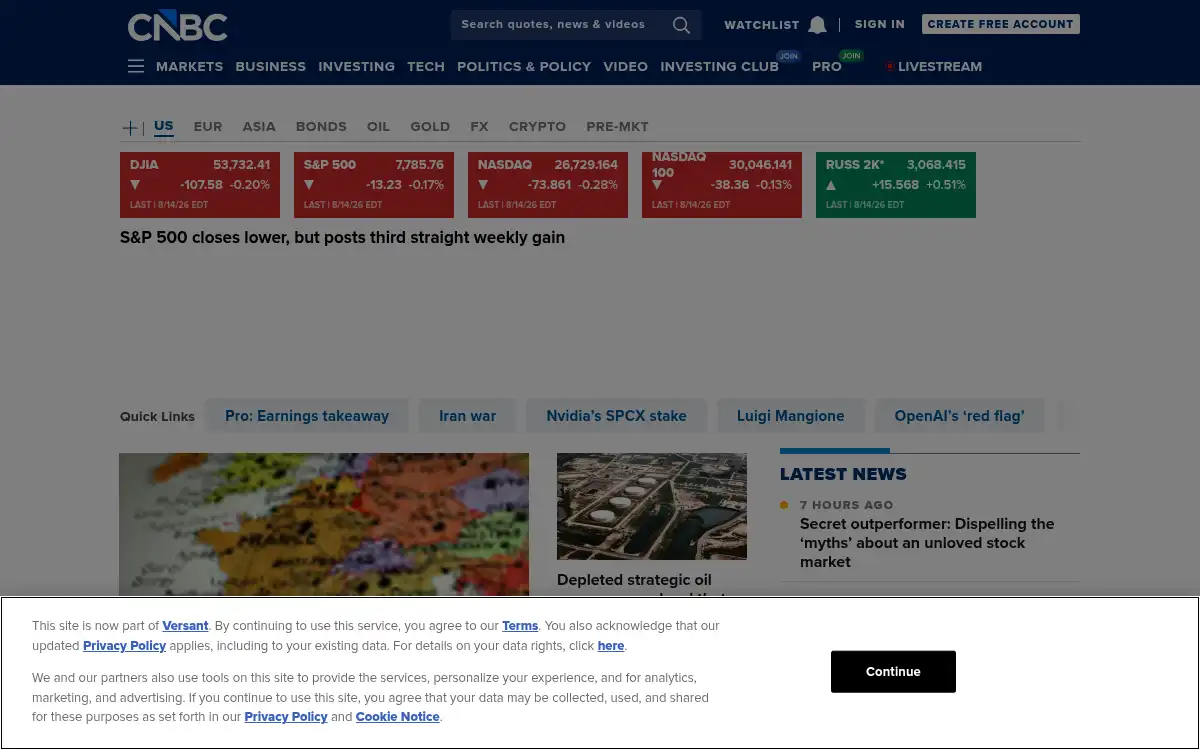Open the PRO menu item
This screenshot has width=1200, height=750.
coord(827,66)
